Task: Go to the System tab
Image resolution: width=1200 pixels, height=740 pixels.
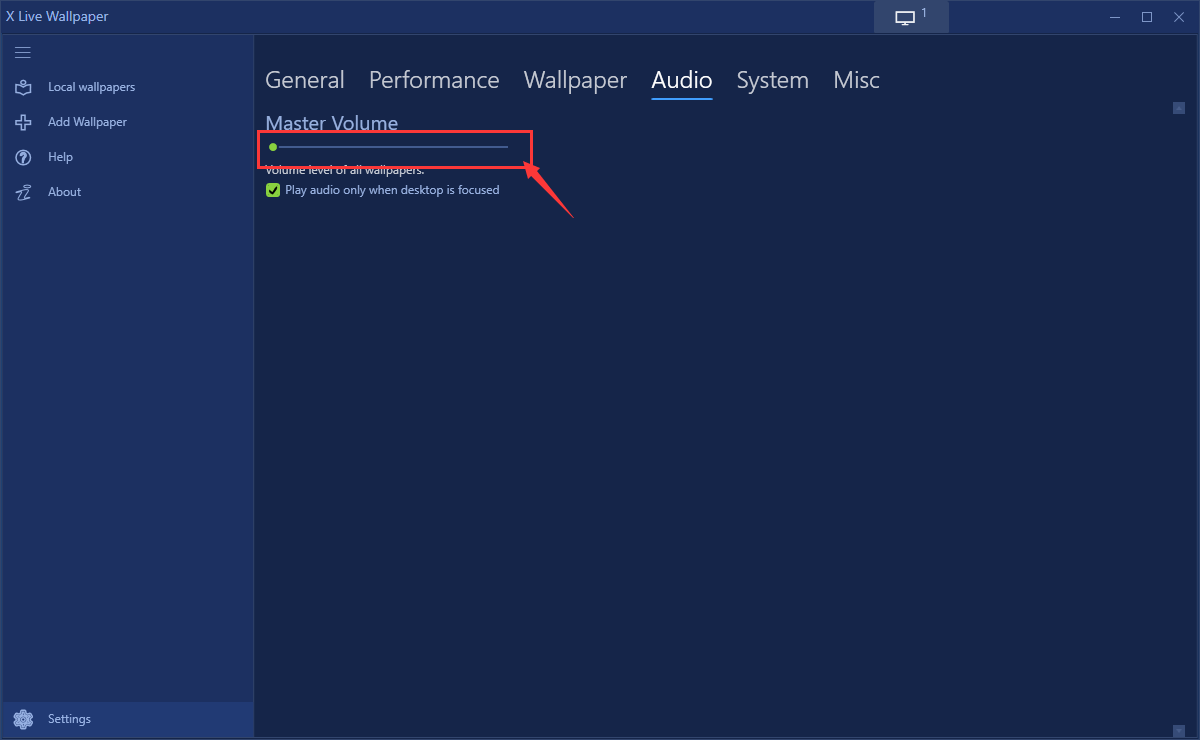Action: (x=772, y=80)
